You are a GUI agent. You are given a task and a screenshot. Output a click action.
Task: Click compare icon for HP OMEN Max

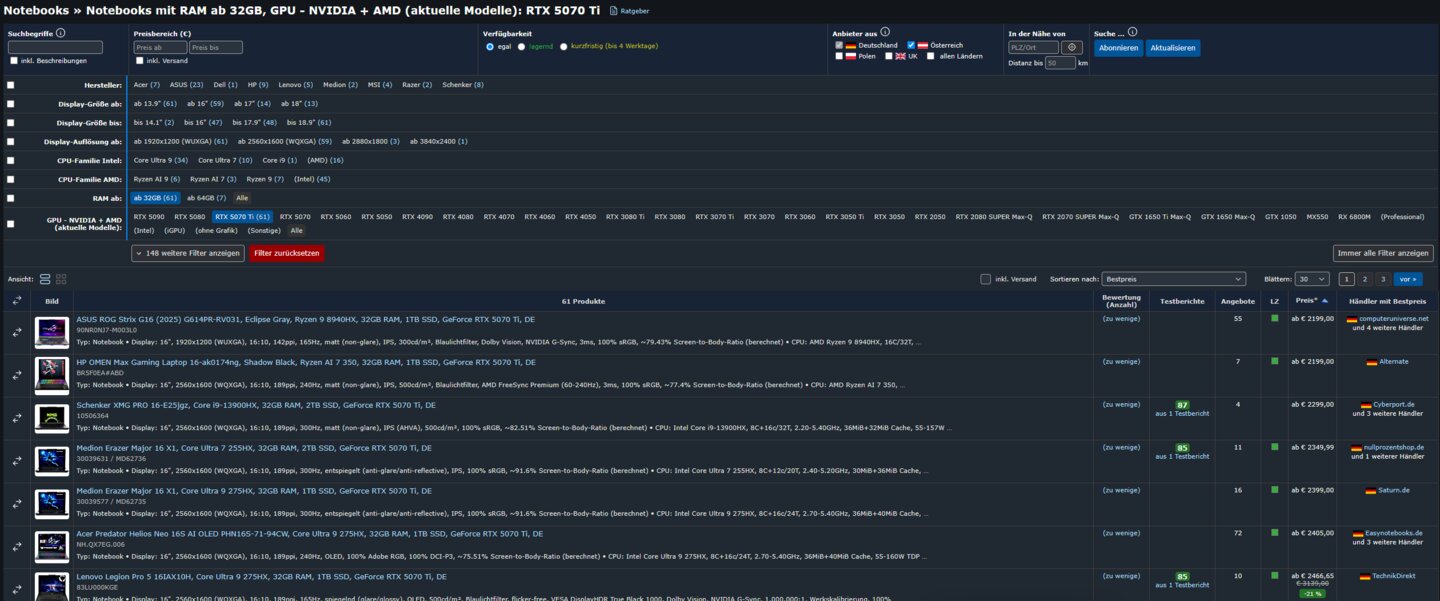[17, 375]
